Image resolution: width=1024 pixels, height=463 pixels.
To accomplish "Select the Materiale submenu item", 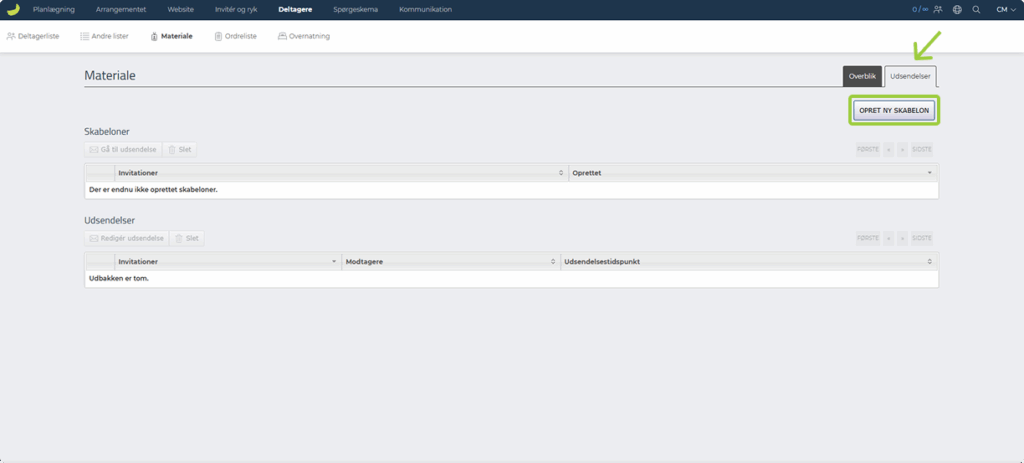I will click(x=171, y=37).
